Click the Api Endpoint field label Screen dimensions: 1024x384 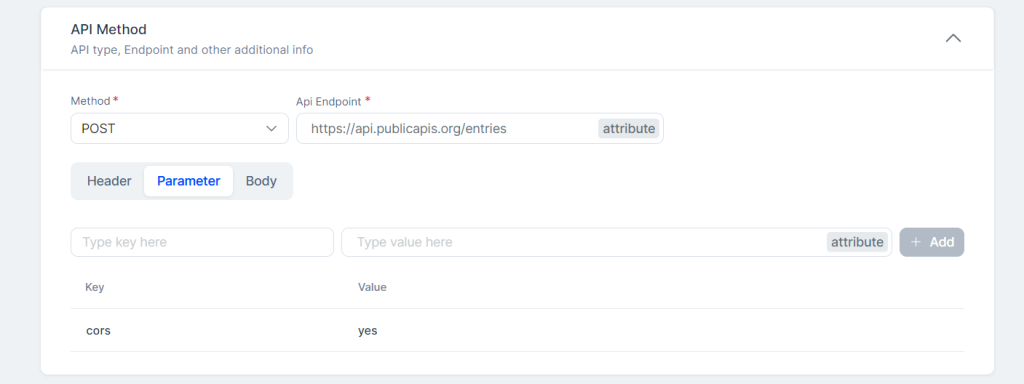click(x=329, y=101)
